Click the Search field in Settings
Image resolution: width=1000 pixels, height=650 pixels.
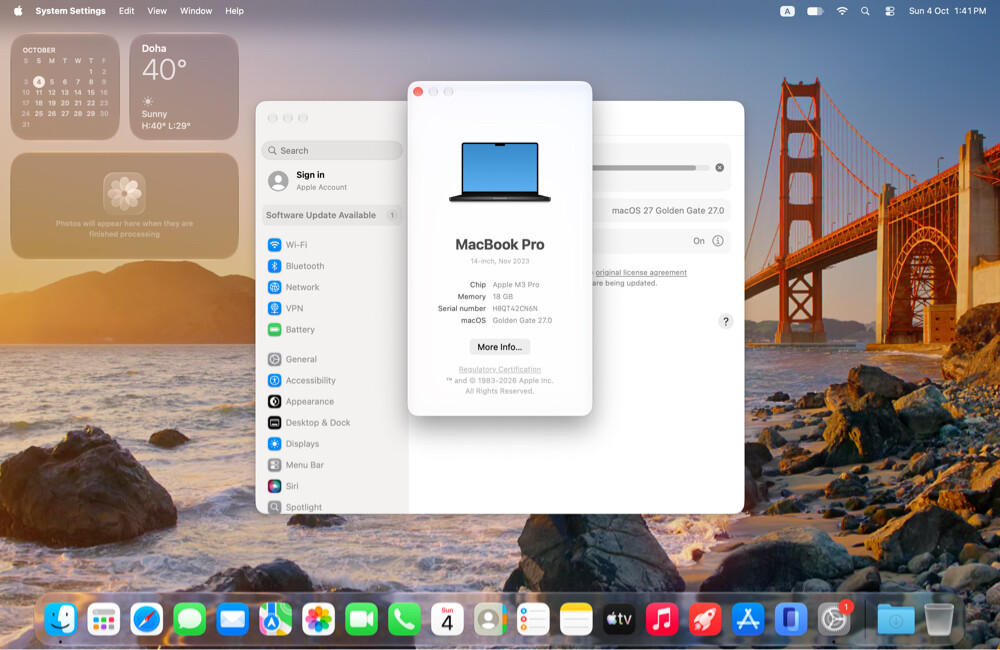[x=332, y=151]
